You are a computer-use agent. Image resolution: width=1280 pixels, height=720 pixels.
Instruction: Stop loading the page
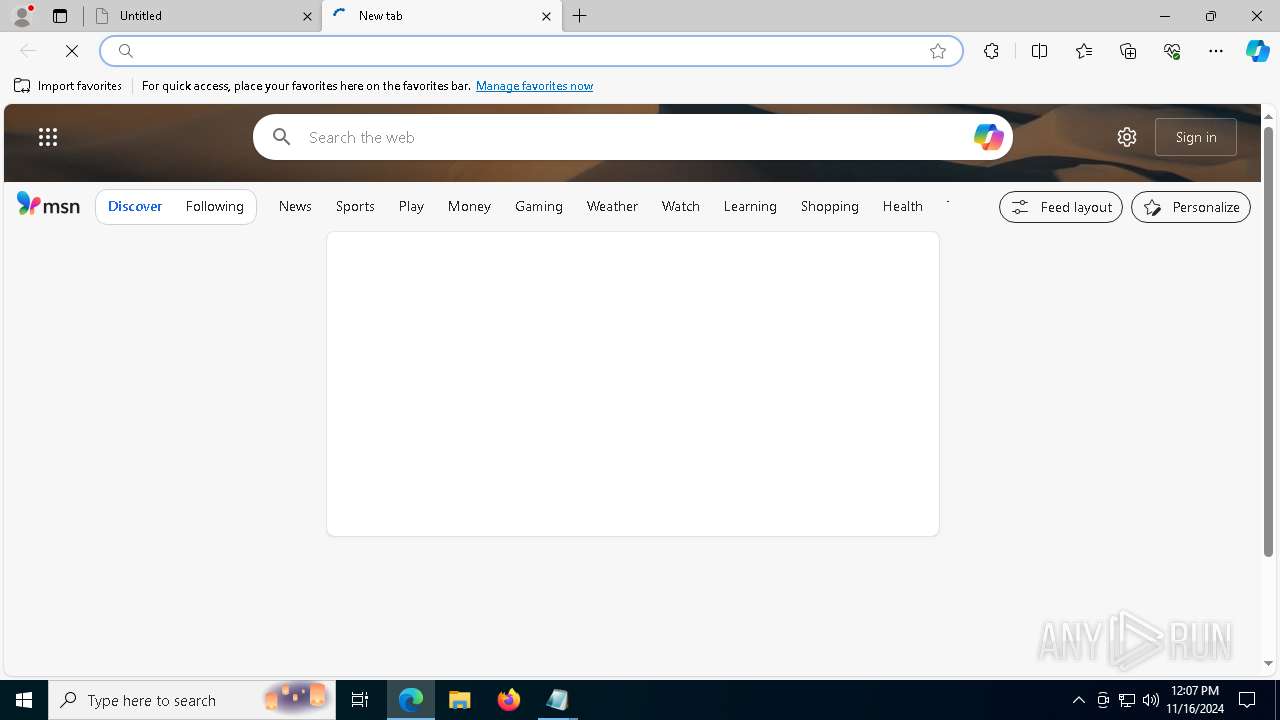pos(72,51)
